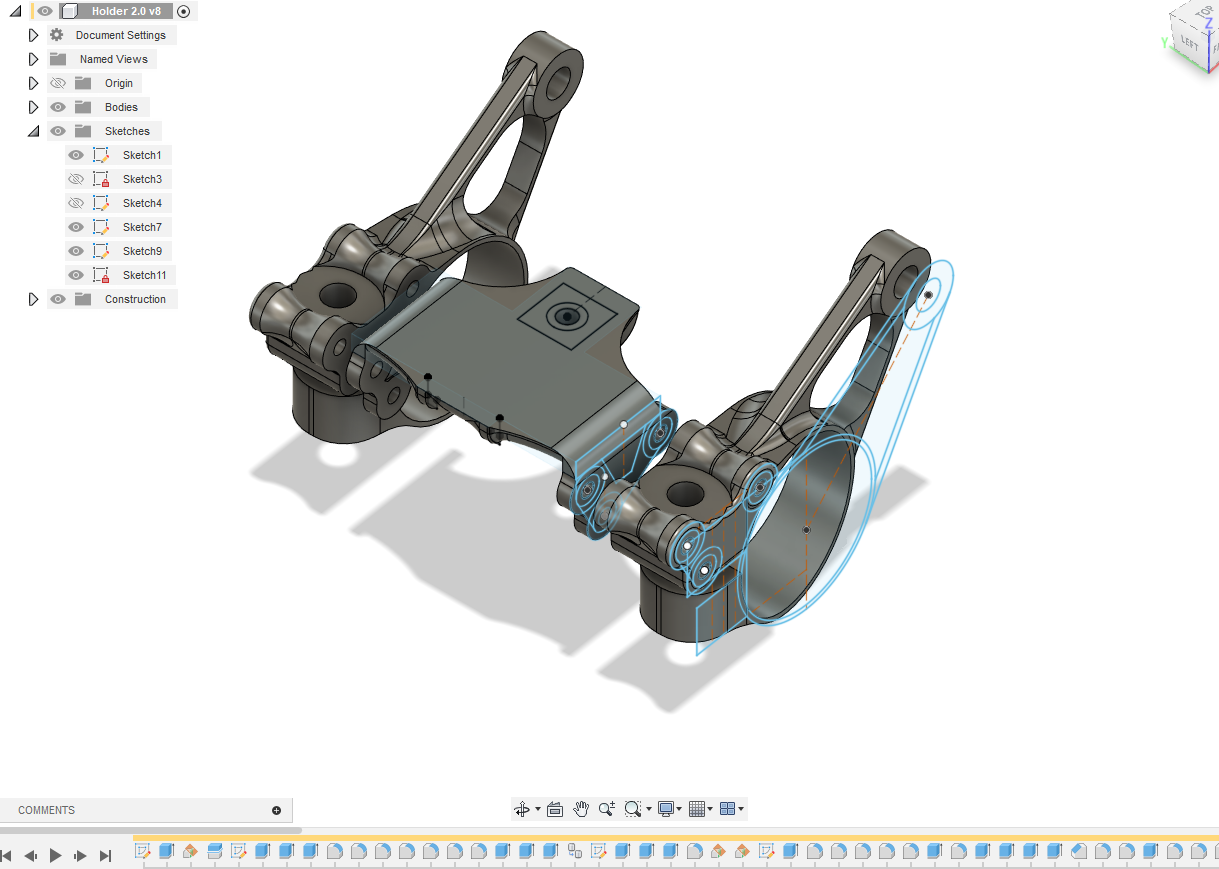1219x869 pixels.
Task: Click the COMMENTS panel label
Action: click(46, 810)
